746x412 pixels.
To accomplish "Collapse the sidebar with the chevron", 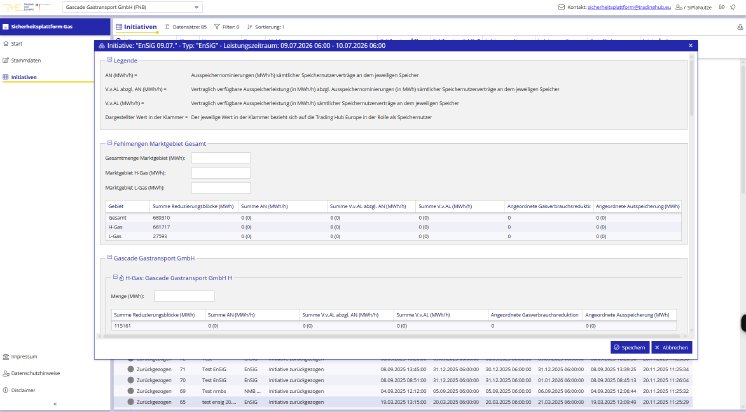I will click(55, 404).
